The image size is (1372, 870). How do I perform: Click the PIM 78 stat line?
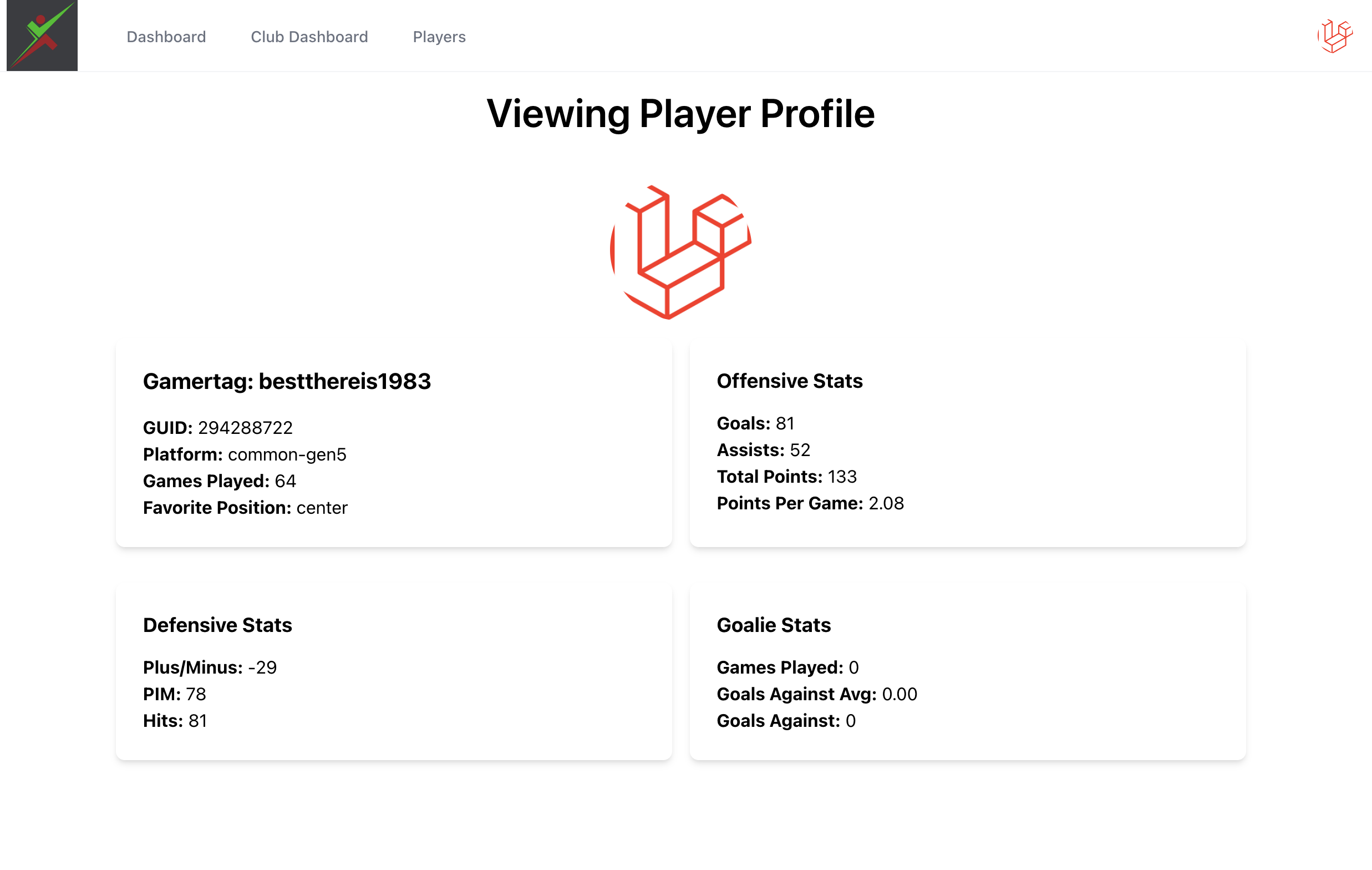click(174, 694)
